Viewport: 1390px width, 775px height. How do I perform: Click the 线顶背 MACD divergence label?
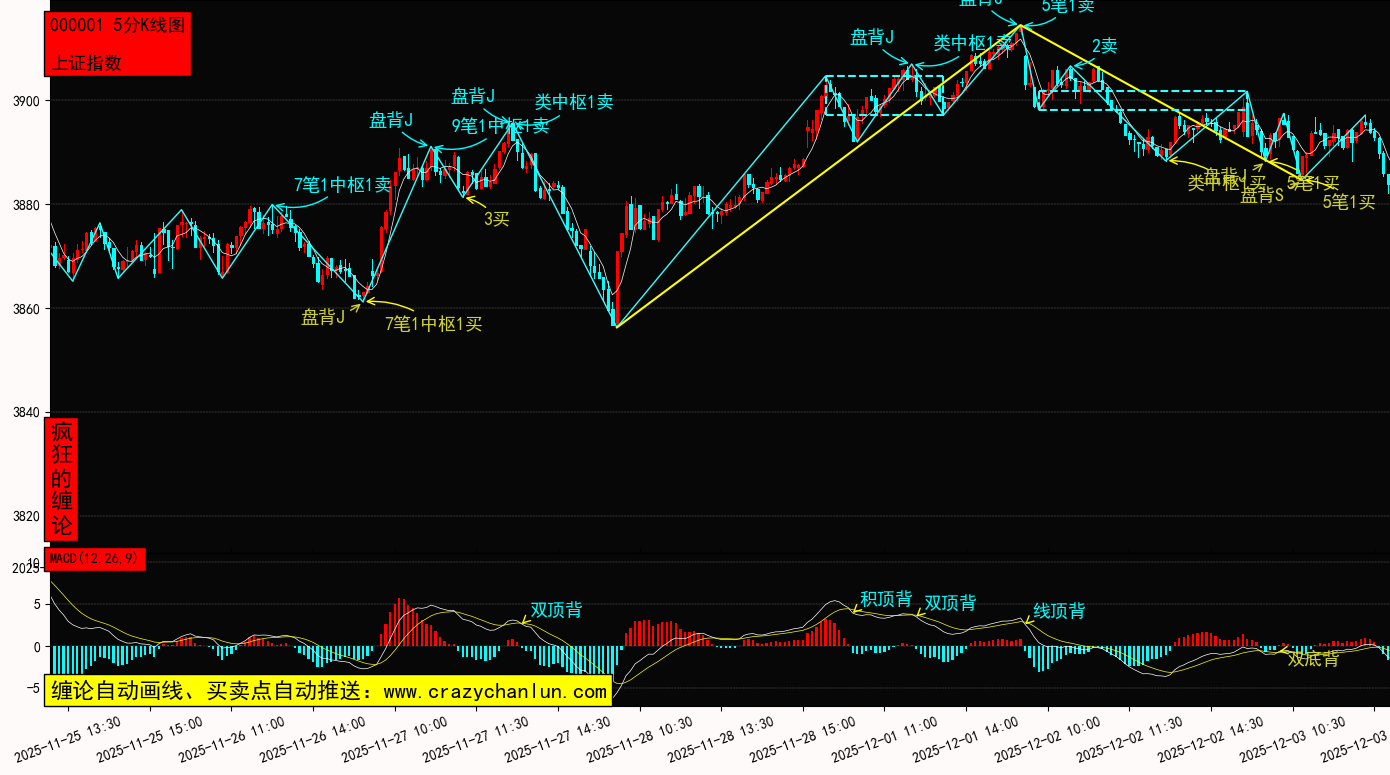pos(1059,610)
